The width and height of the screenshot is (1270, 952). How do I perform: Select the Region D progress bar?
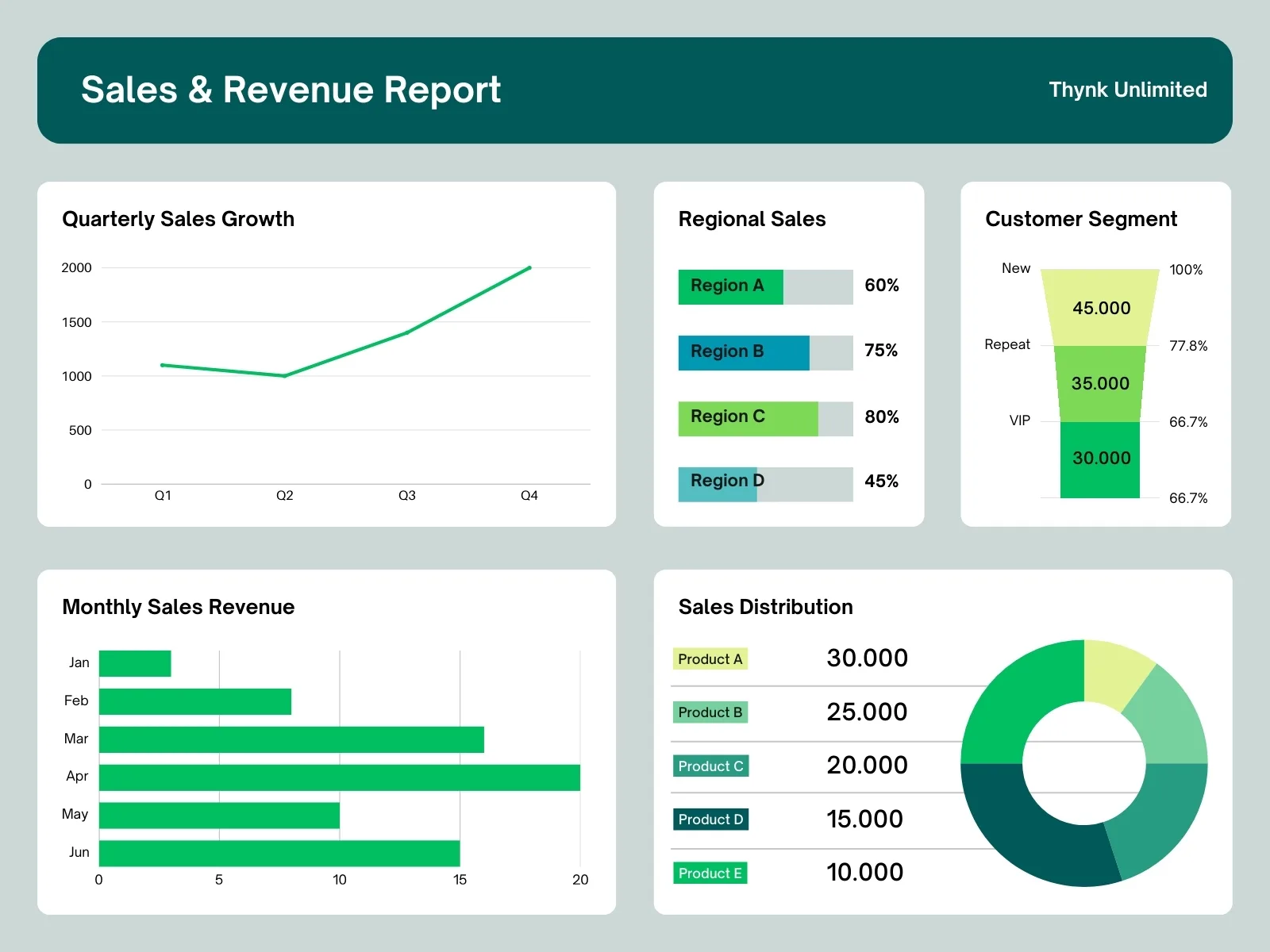point(765,483)
